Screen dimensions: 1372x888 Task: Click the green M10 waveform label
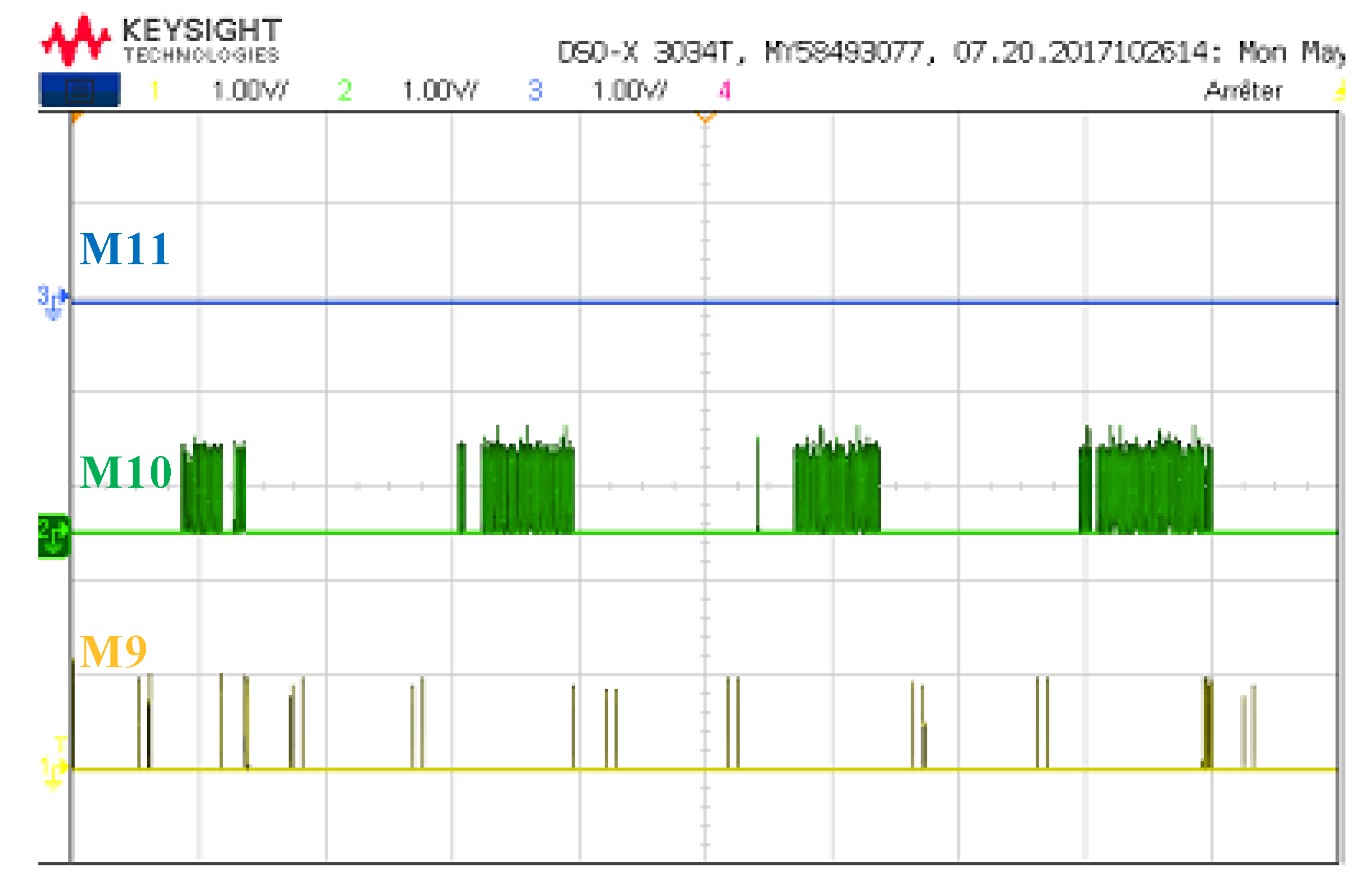coord(125,472)
